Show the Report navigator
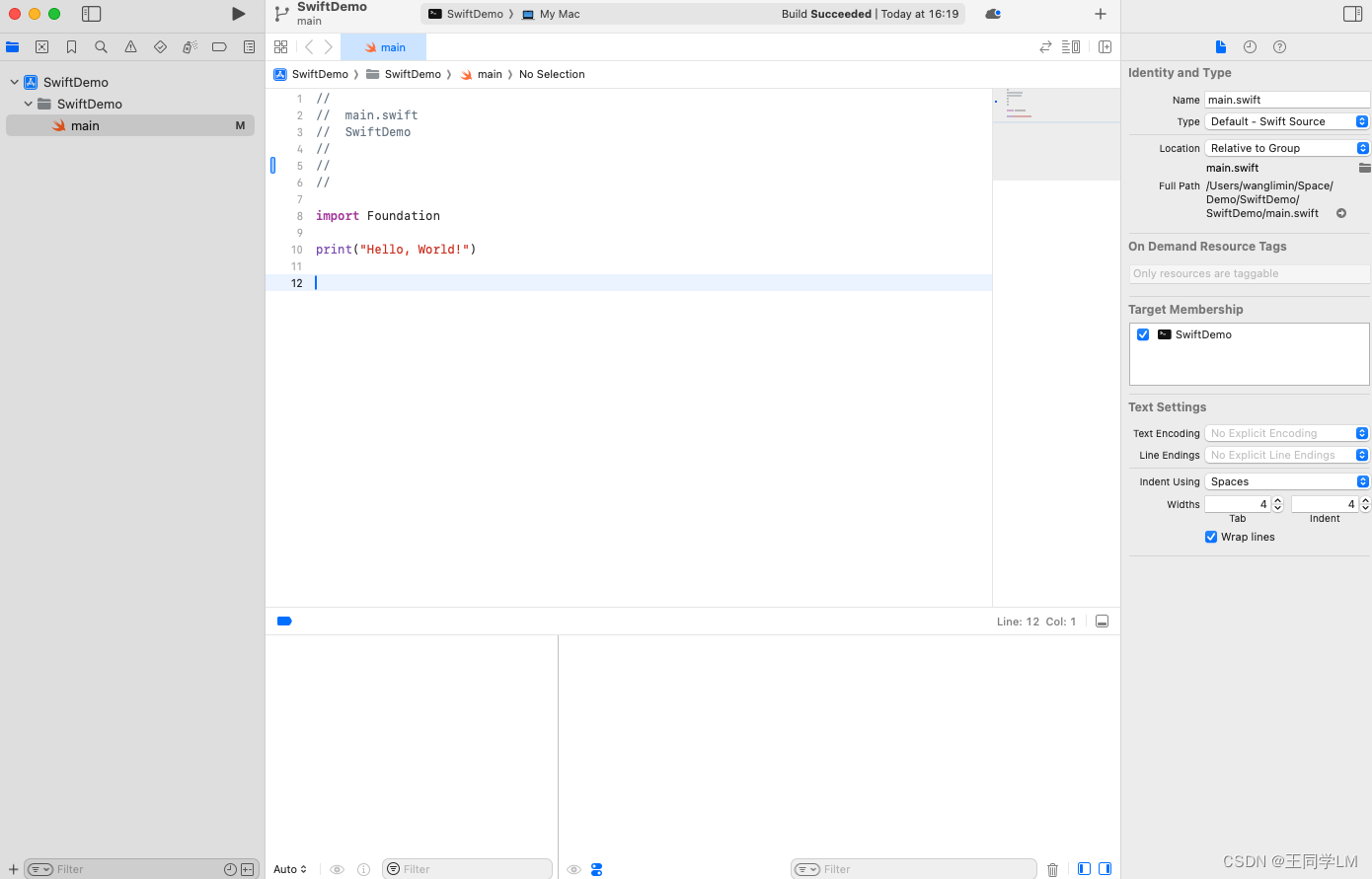The image size is (1372, 879). [x=249, y=46]
